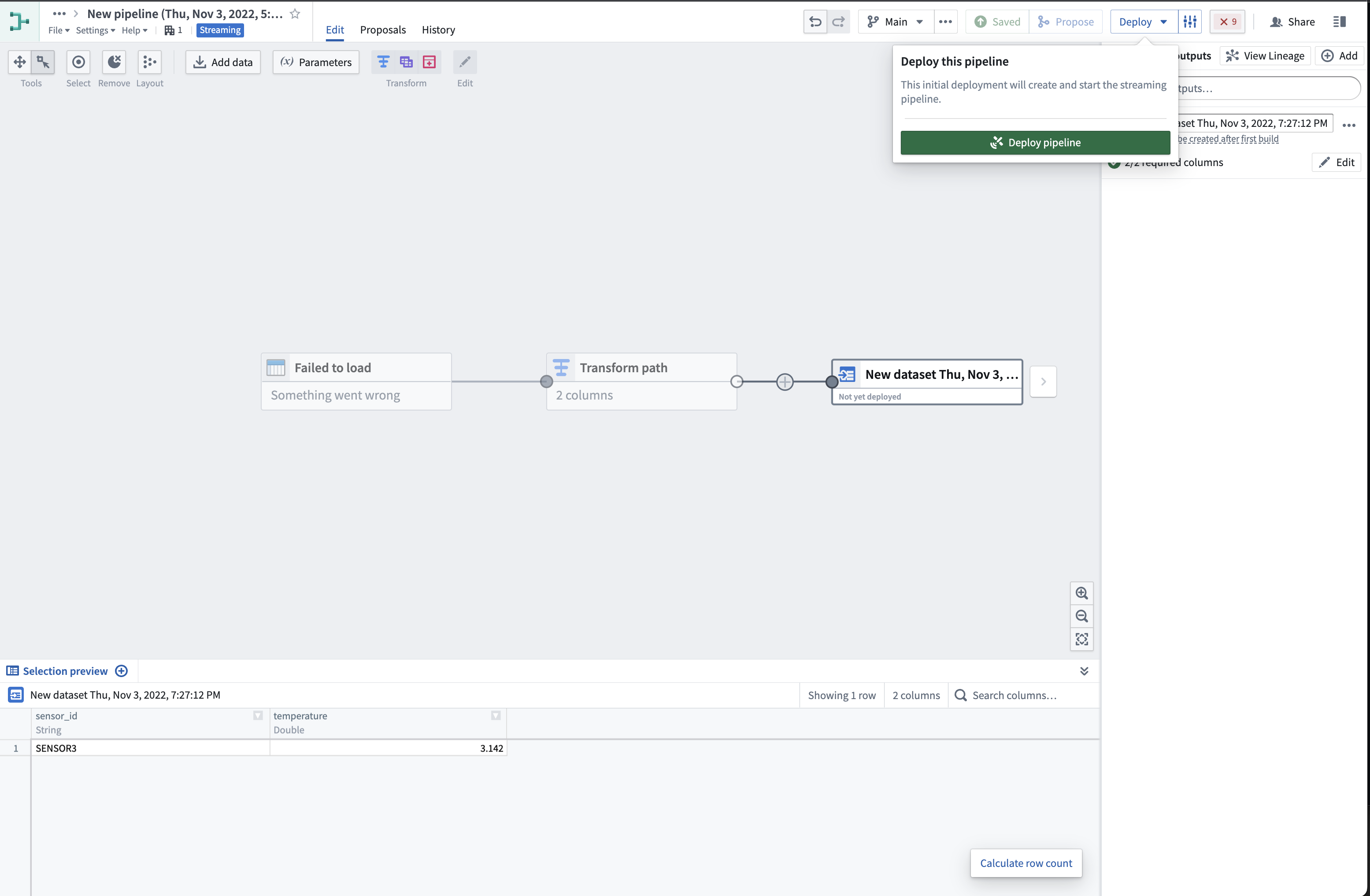Open the pipeline settings sliders icon beside Deploy
Viewport: 1370px width, 896px height.
1190,21
